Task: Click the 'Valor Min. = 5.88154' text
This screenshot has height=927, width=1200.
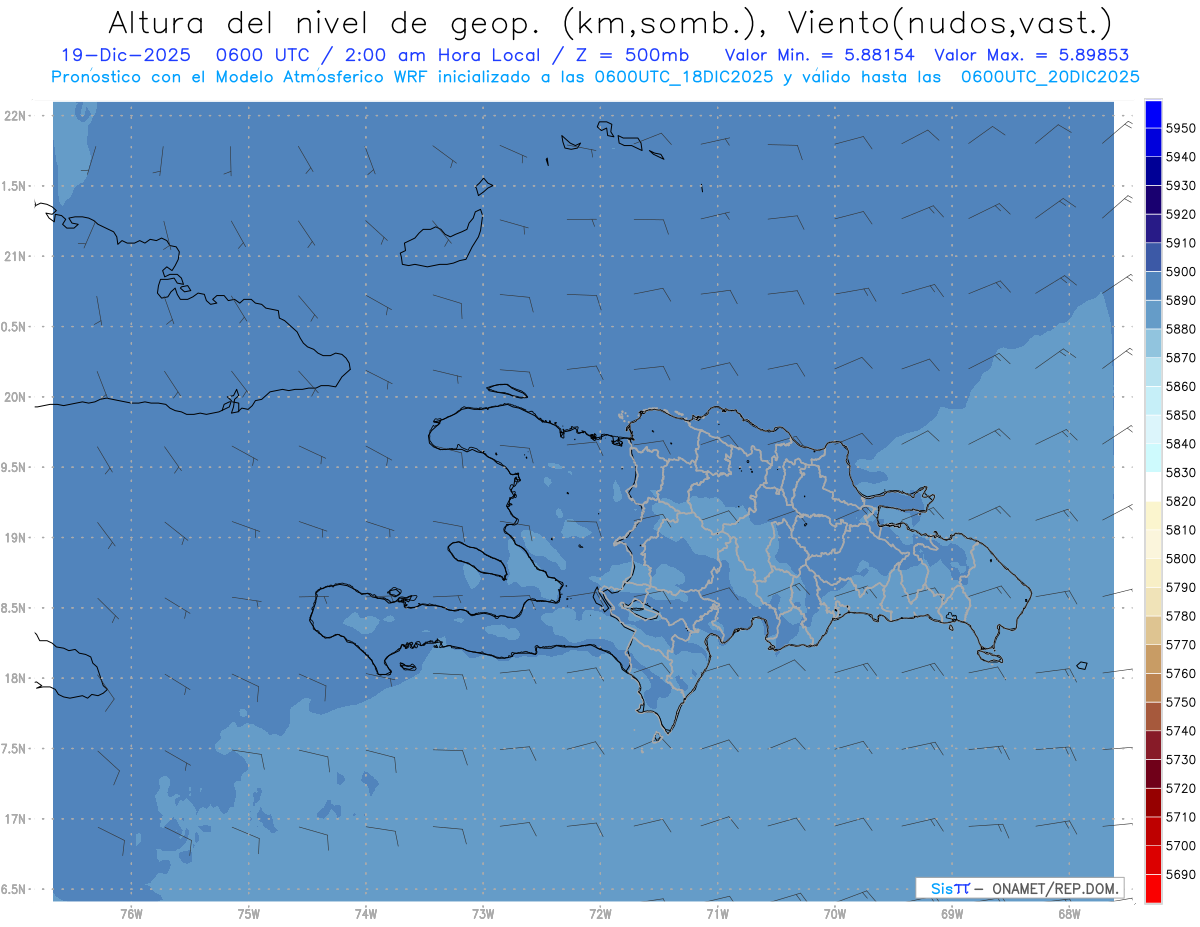Action: [819, 55]
